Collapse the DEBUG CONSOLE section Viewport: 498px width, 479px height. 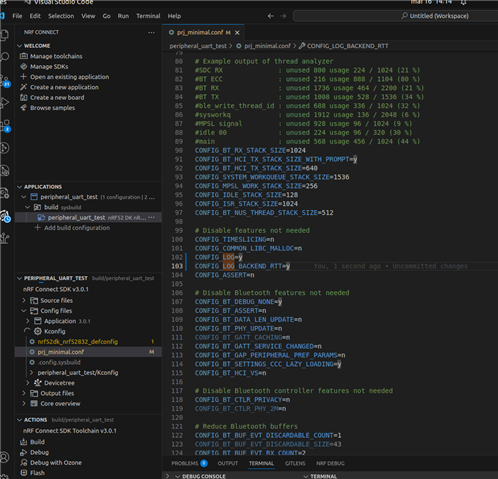click(178, 476)
